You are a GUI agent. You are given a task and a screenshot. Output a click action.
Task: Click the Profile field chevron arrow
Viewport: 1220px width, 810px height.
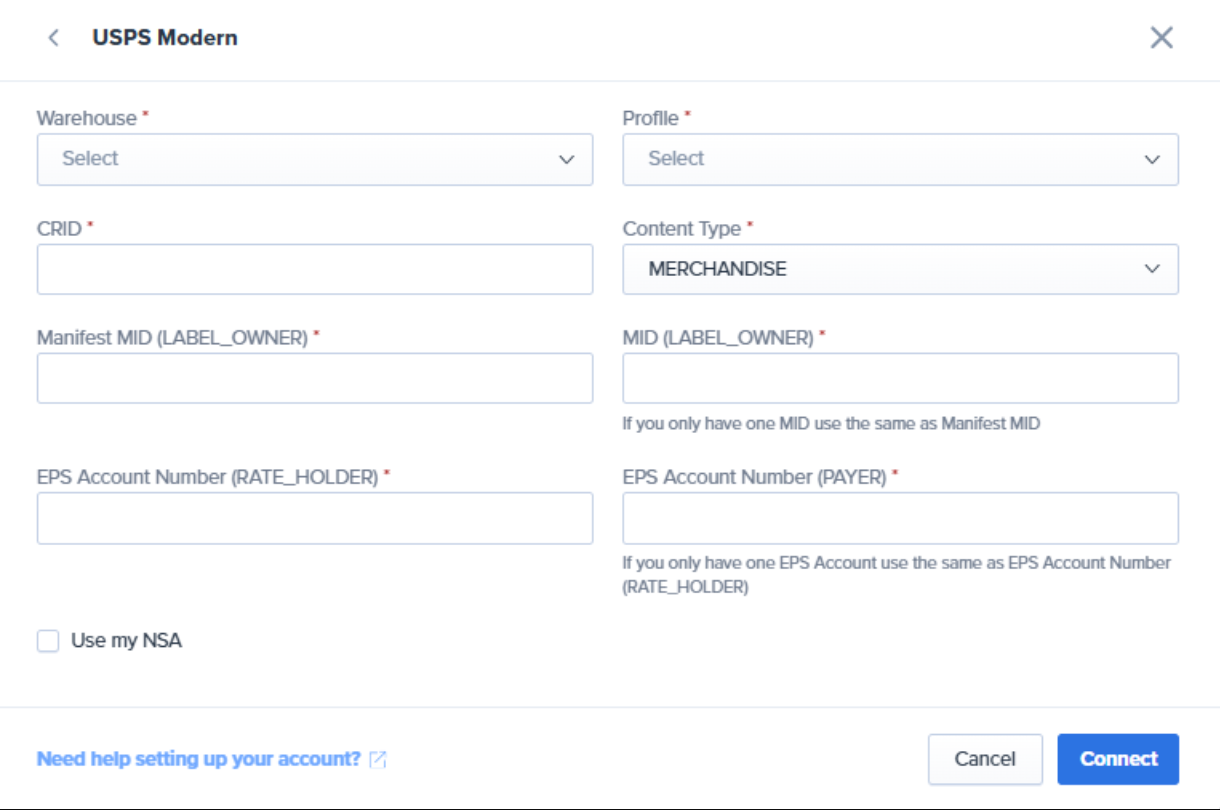pyautogui.click(x=1152, y=160)
